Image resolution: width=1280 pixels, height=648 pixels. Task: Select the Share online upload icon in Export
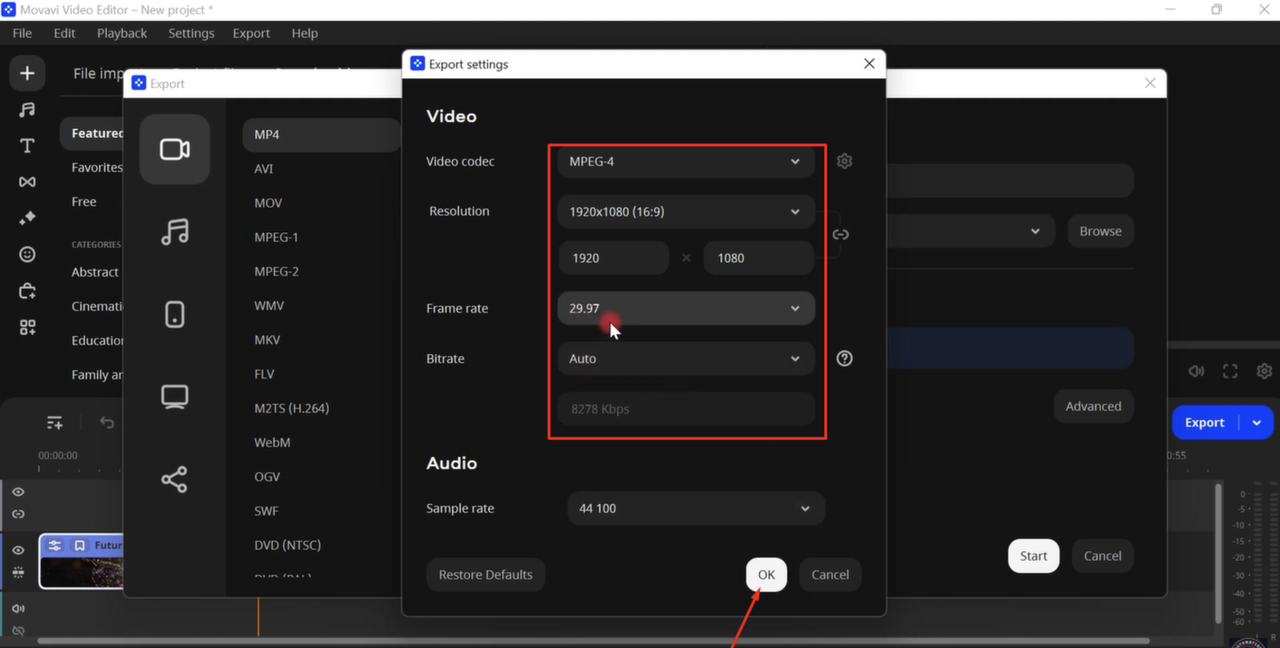(x=175, y=480)
